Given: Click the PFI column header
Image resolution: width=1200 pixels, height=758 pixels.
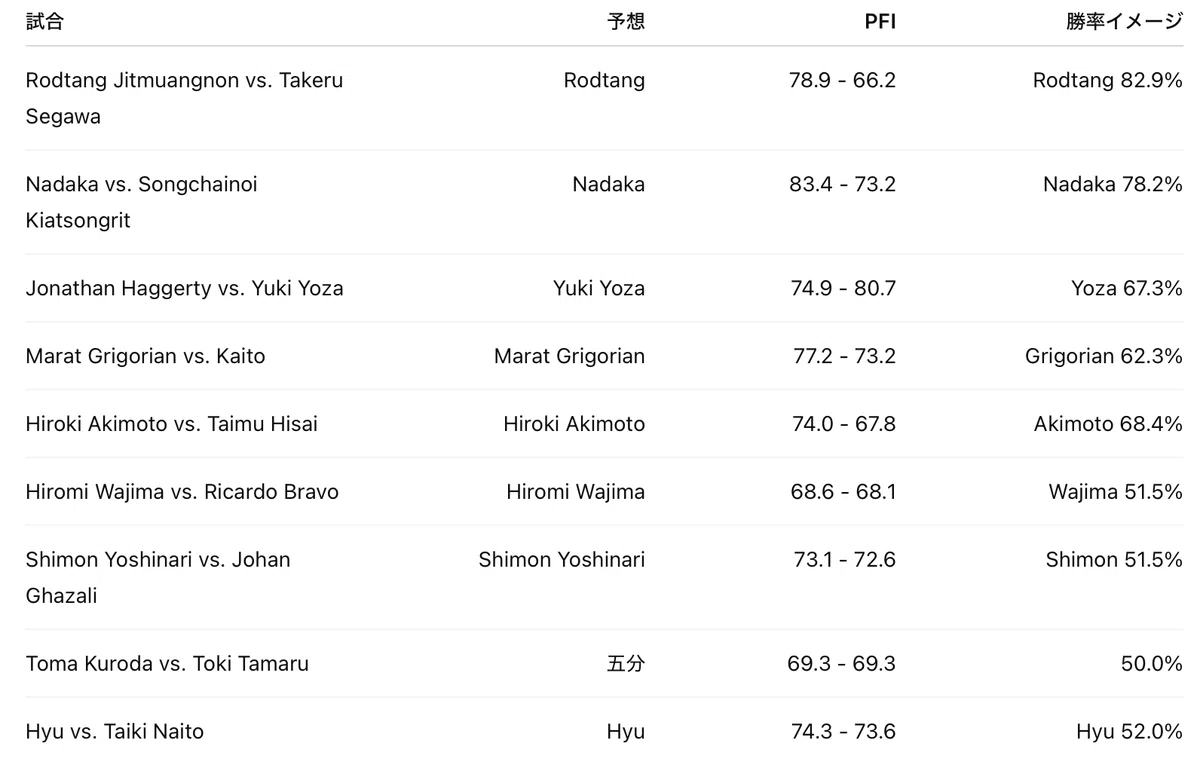Looking at the screenshot, I should 880,22.
